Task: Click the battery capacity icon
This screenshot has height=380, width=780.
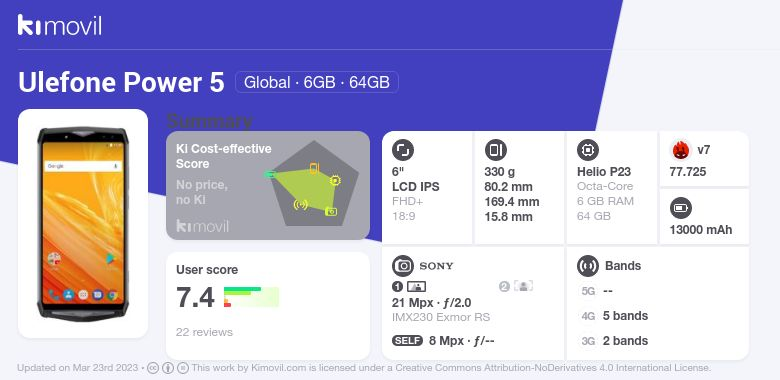Action: (x=681, y=208)
